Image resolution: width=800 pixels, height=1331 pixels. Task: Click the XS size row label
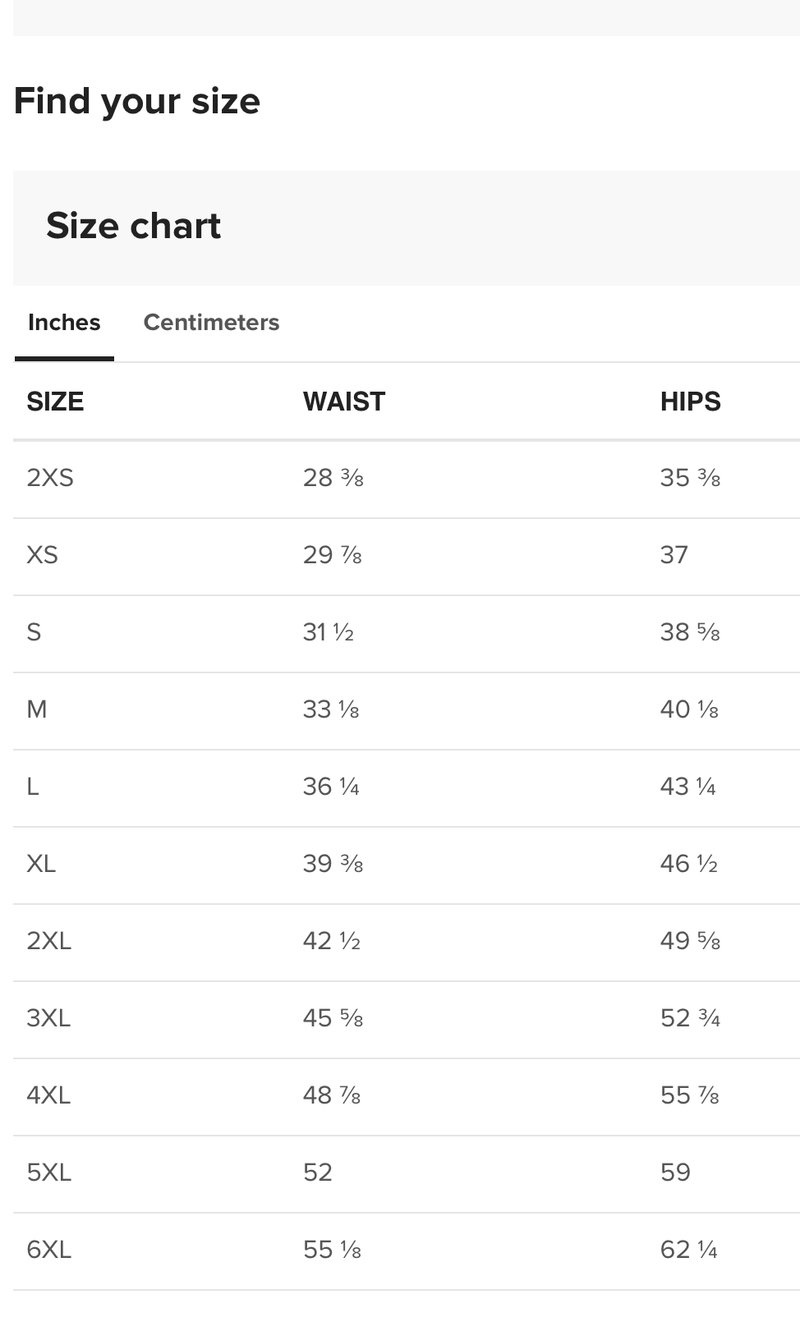pos(42,555)
